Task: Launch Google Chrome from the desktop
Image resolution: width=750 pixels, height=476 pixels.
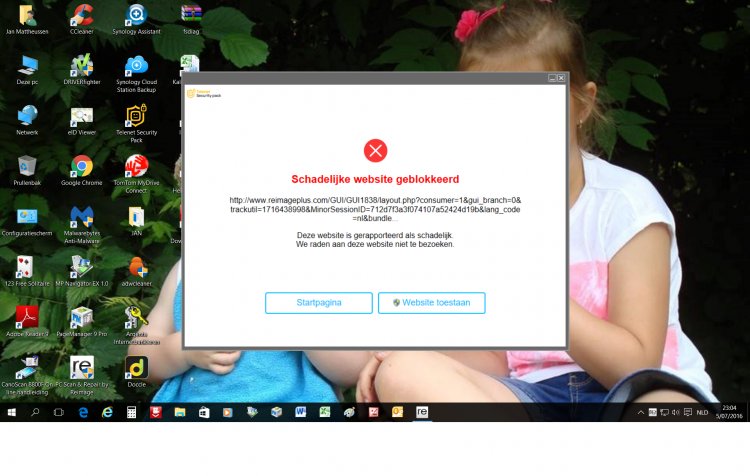Action: pos(82,166)
